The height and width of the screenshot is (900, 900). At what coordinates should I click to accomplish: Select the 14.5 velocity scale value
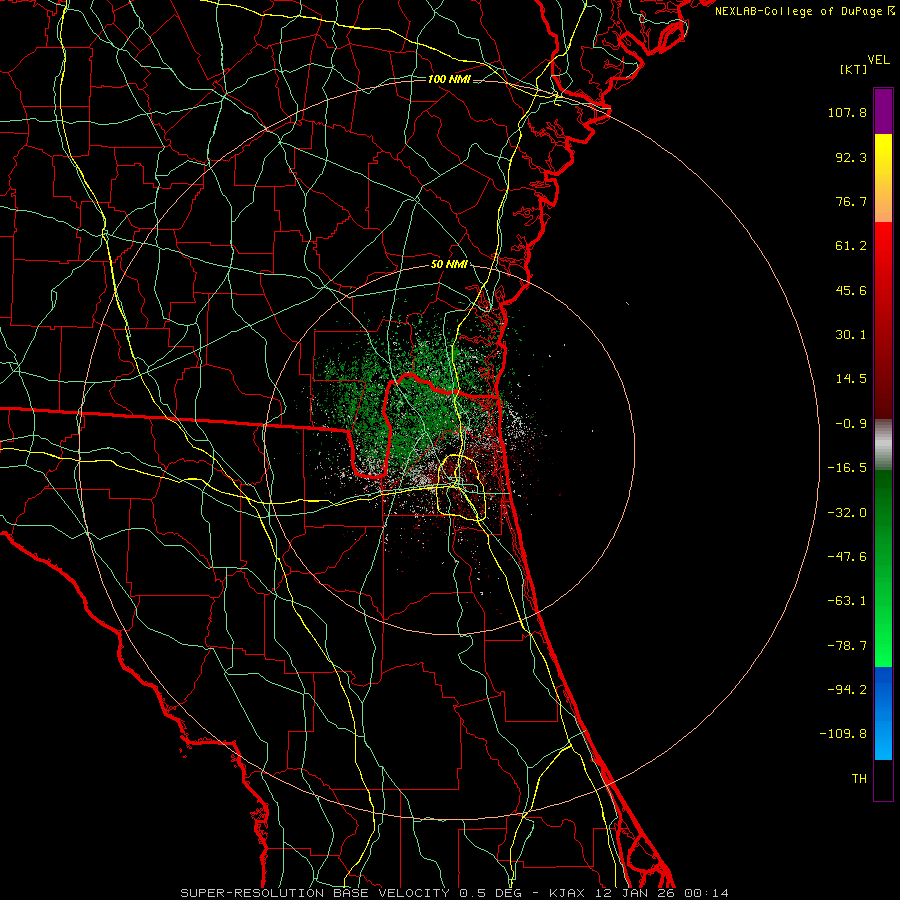point(851,379)
